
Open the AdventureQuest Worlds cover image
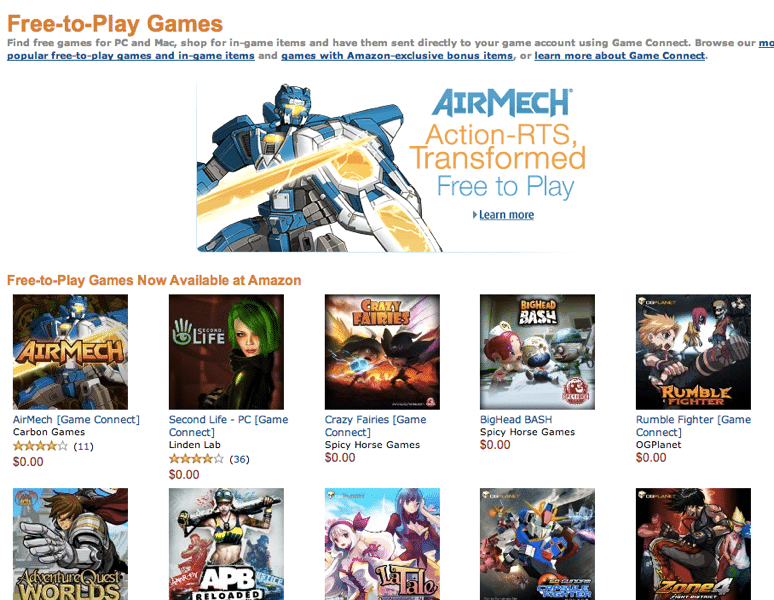(x=70, y=544)
